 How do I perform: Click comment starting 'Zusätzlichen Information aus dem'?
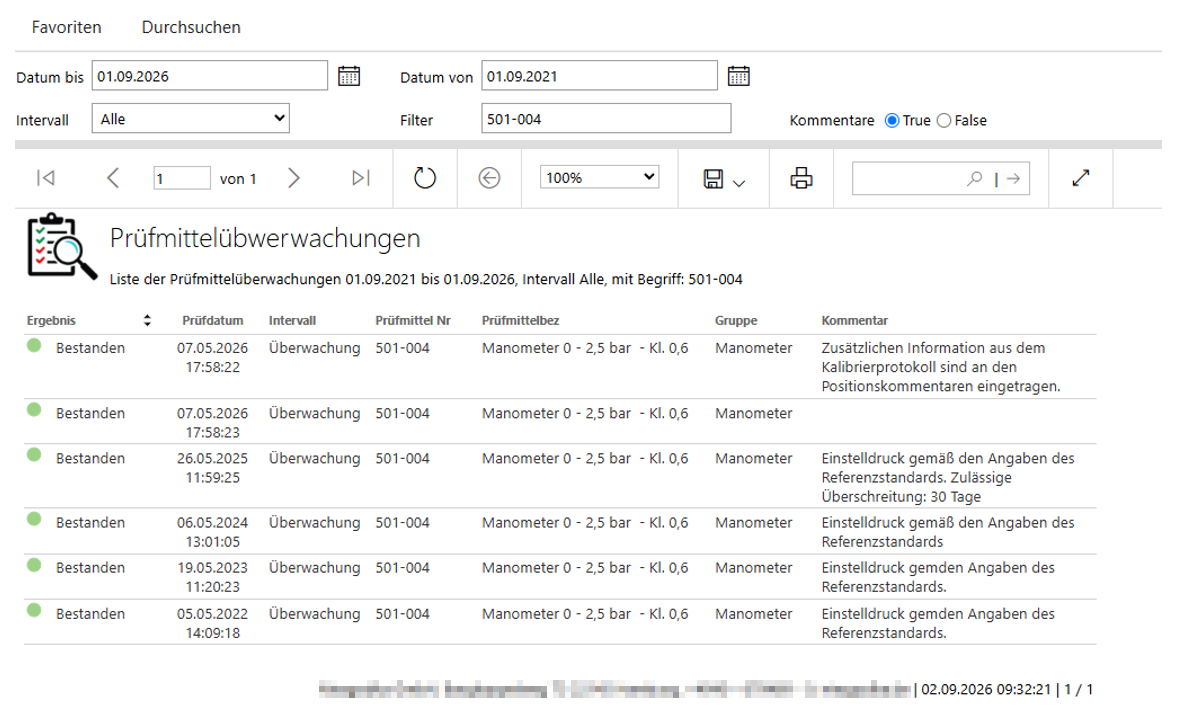click(x=941, y=367)
